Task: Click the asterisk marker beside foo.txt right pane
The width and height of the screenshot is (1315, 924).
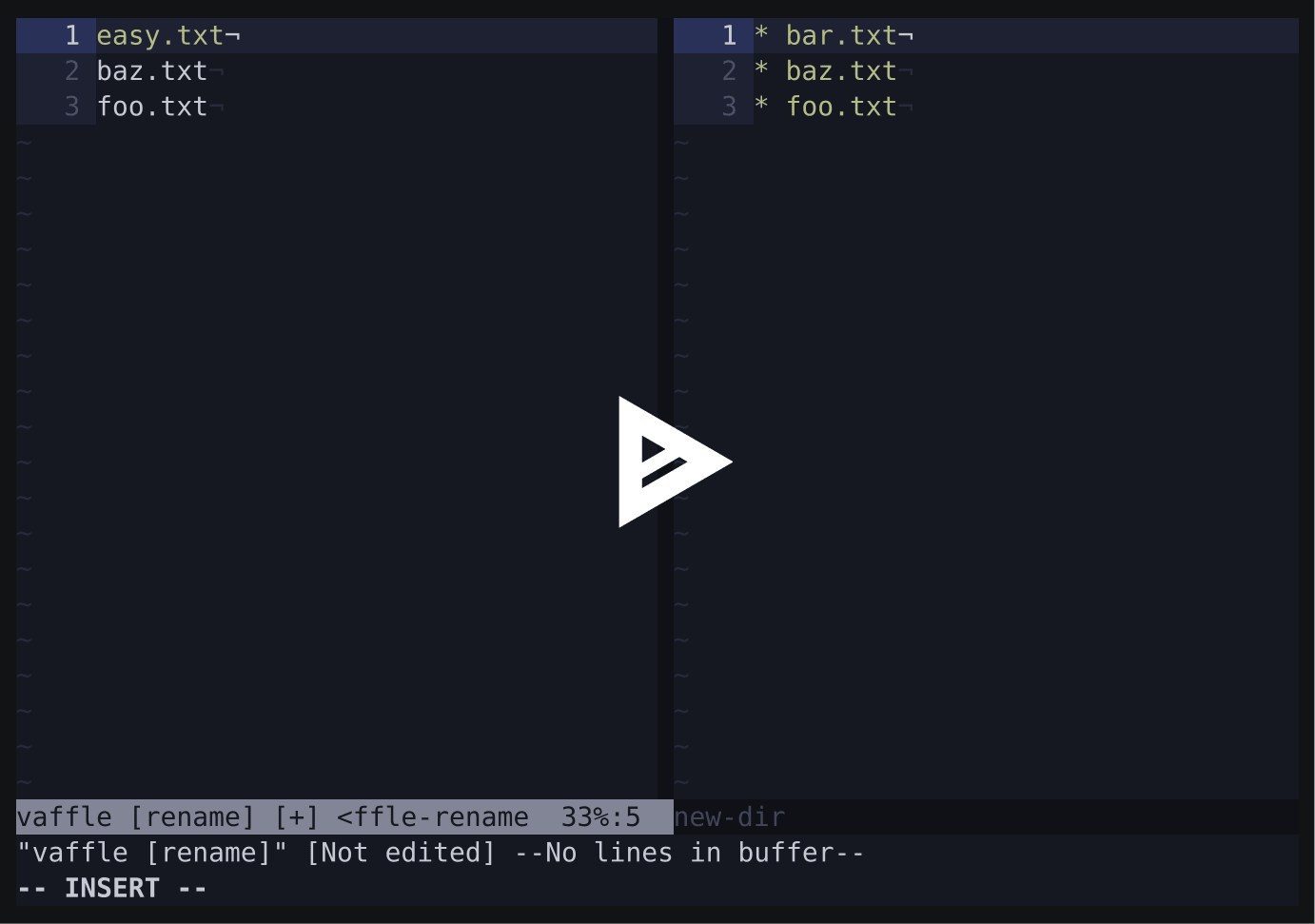Action: [x=761, y=105]
